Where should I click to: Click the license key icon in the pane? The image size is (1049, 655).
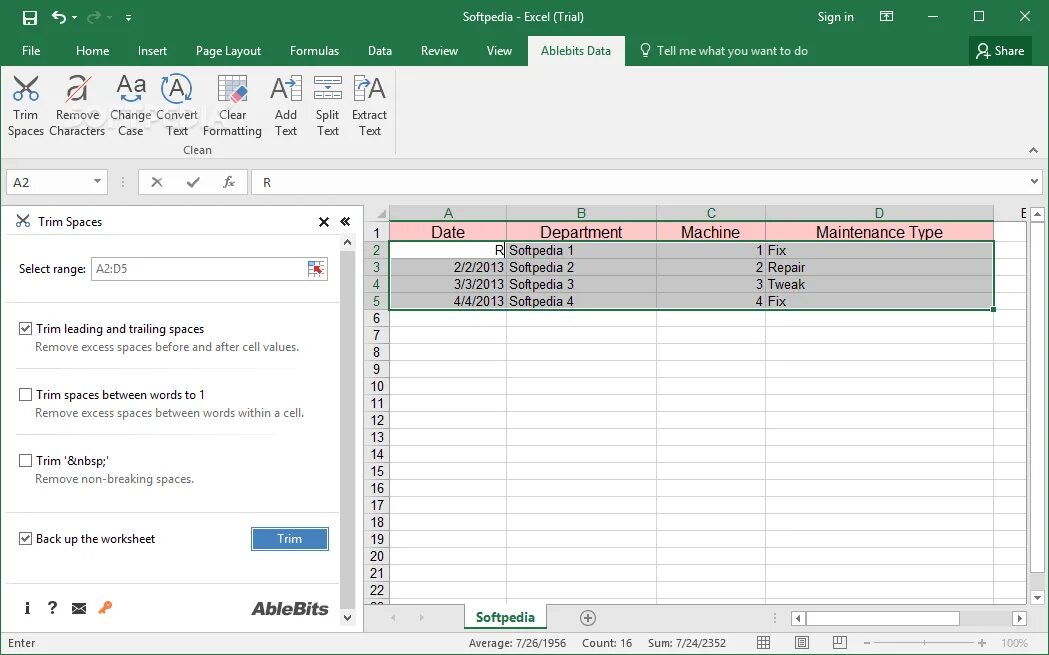click(105, 608)
